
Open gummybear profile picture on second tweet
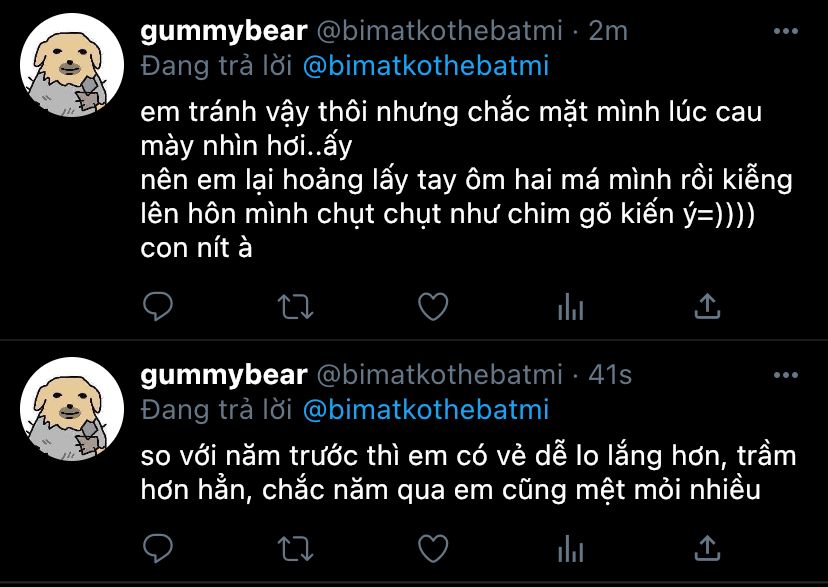(72, 409)
